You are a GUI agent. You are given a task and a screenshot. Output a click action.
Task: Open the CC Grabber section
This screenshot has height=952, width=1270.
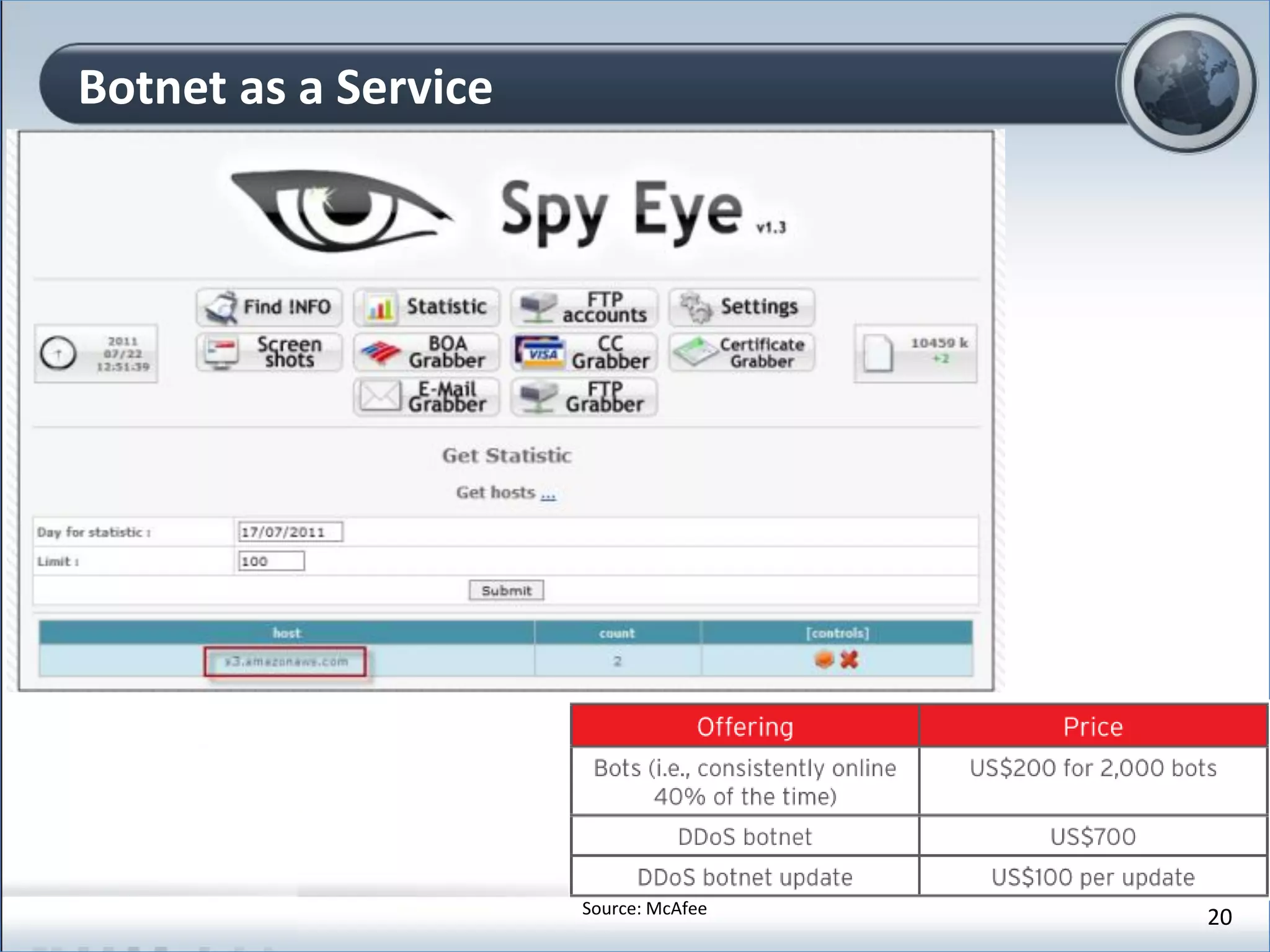[584, 352]
